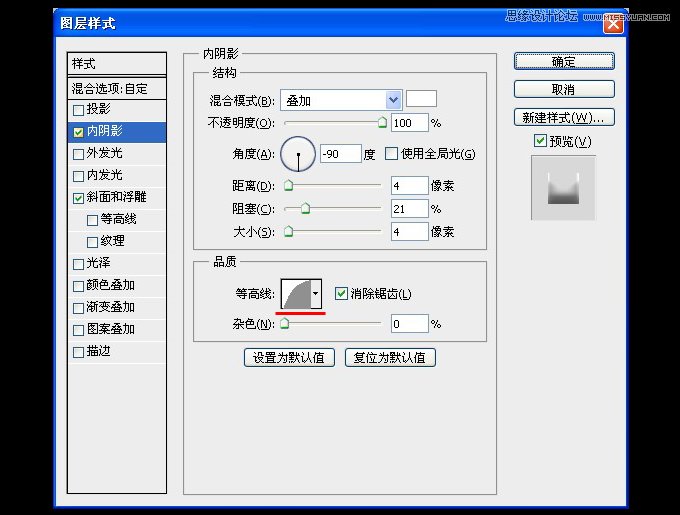Screen dimensions: 680x515
Task: Click the 阻塞 choke slider handle
Action: click(305, 209)
